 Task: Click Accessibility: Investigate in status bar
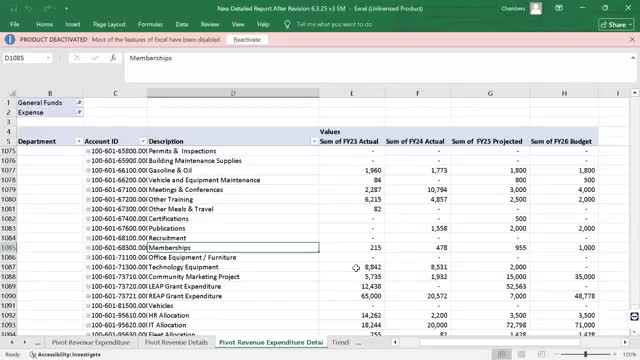tap(65, 355)
